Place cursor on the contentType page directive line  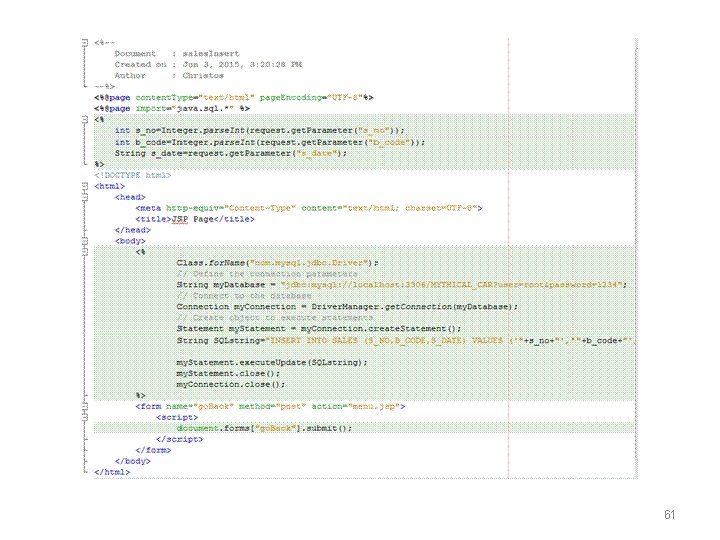tap(234, 98)
